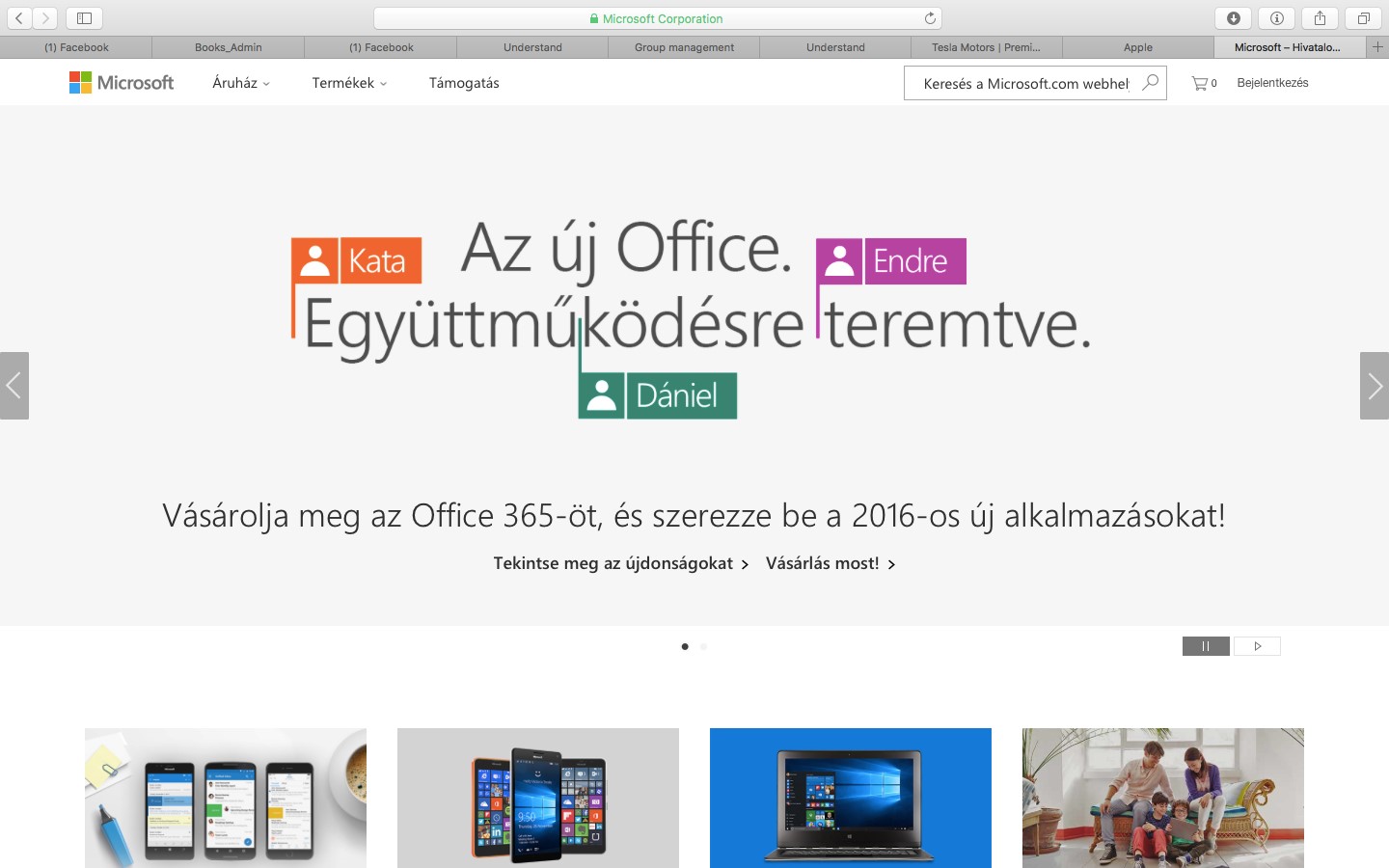Click the Safari address bar
Viewport: 1389px width, 868px height.
(x=657, y=18)
